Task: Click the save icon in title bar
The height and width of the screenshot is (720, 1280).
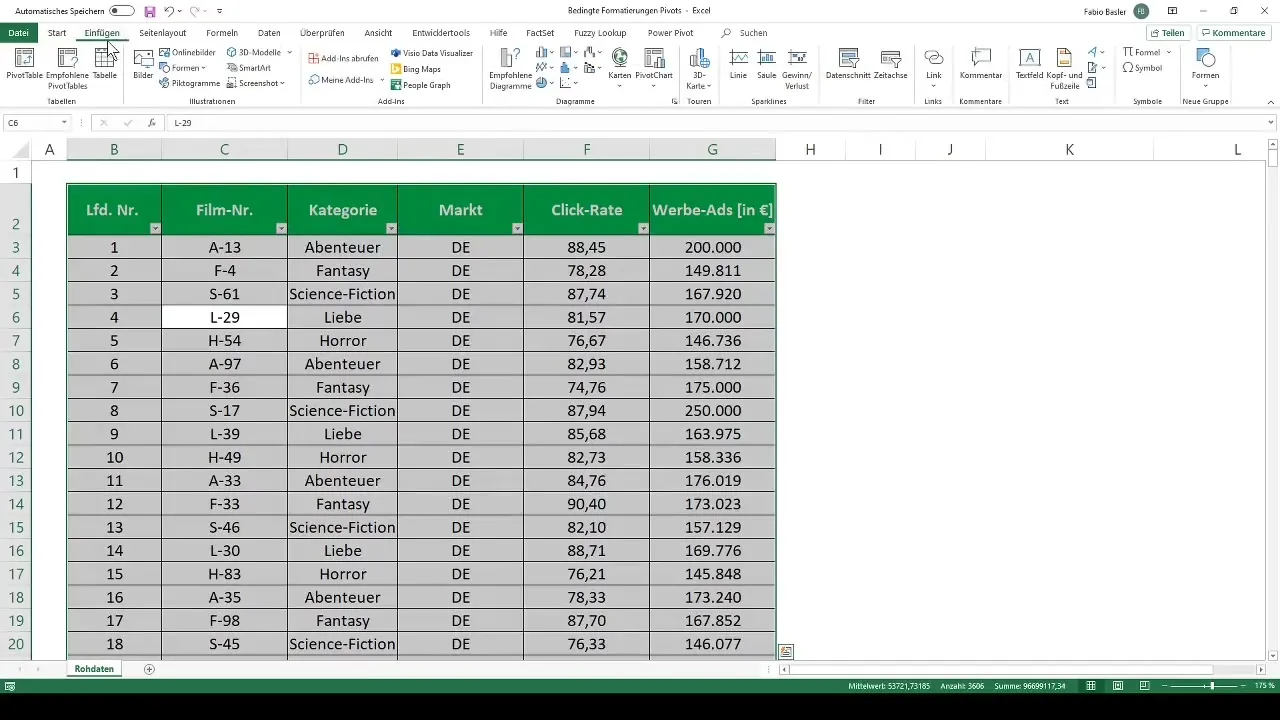Action: [150, 10]
